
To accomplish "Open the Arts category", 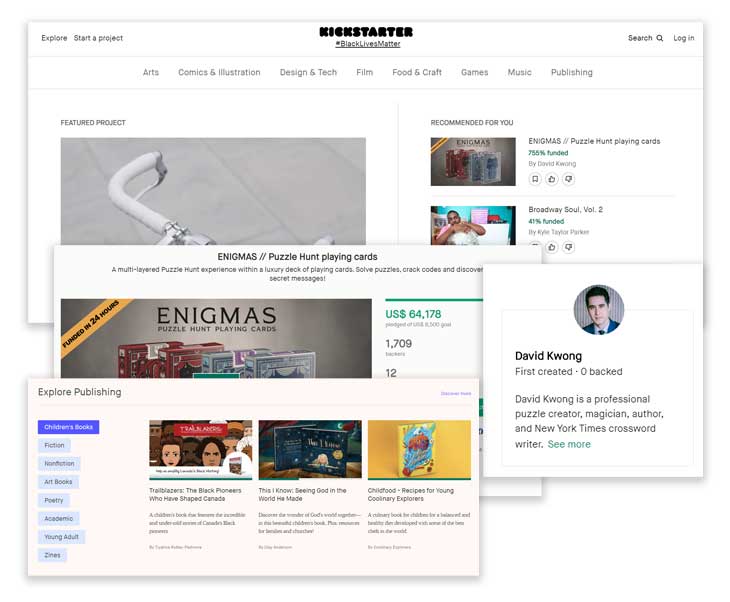I will [x=151, y=72].
